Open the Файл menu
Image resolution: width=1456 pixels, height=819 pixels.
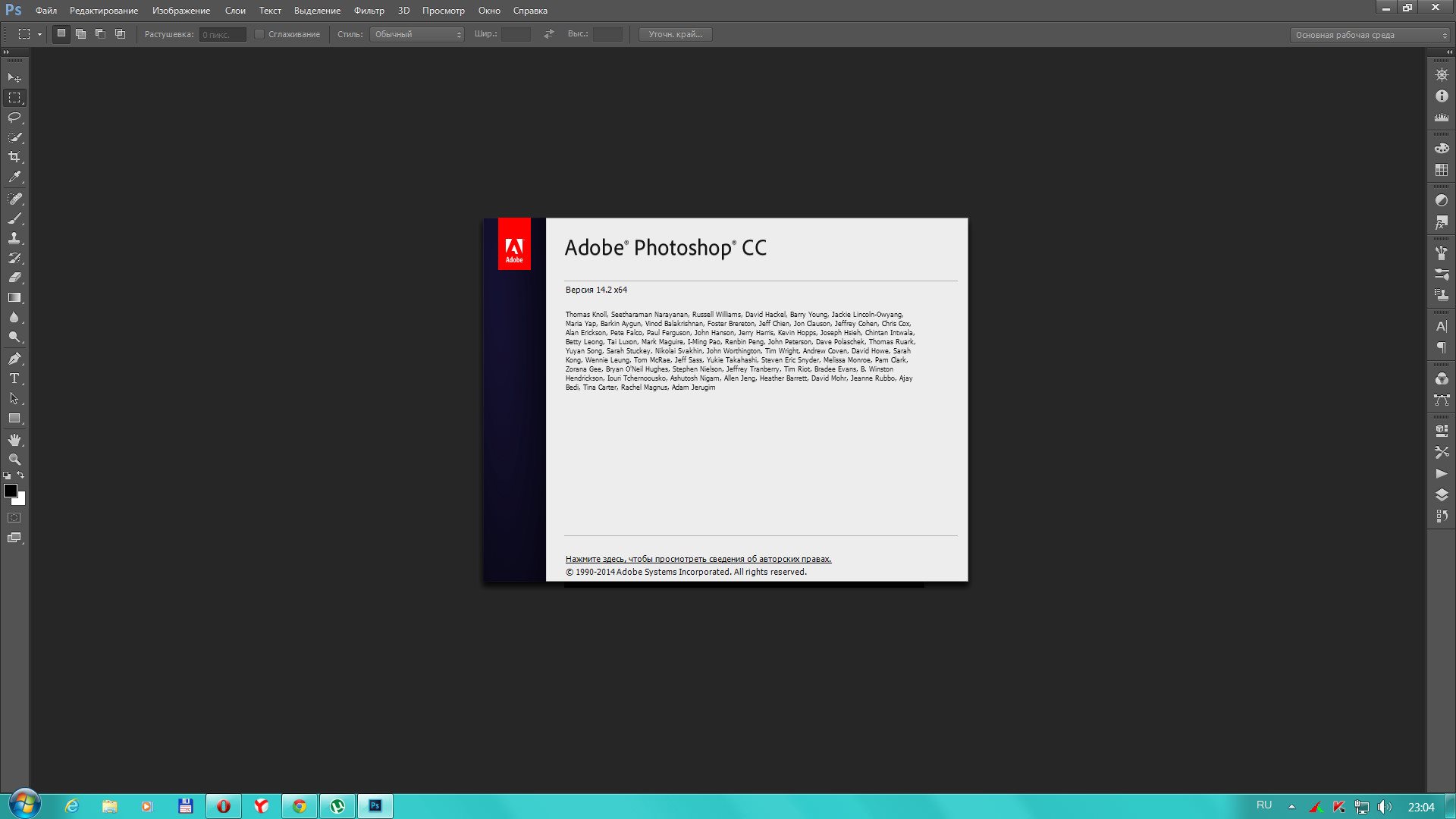[x=46, y=11]
